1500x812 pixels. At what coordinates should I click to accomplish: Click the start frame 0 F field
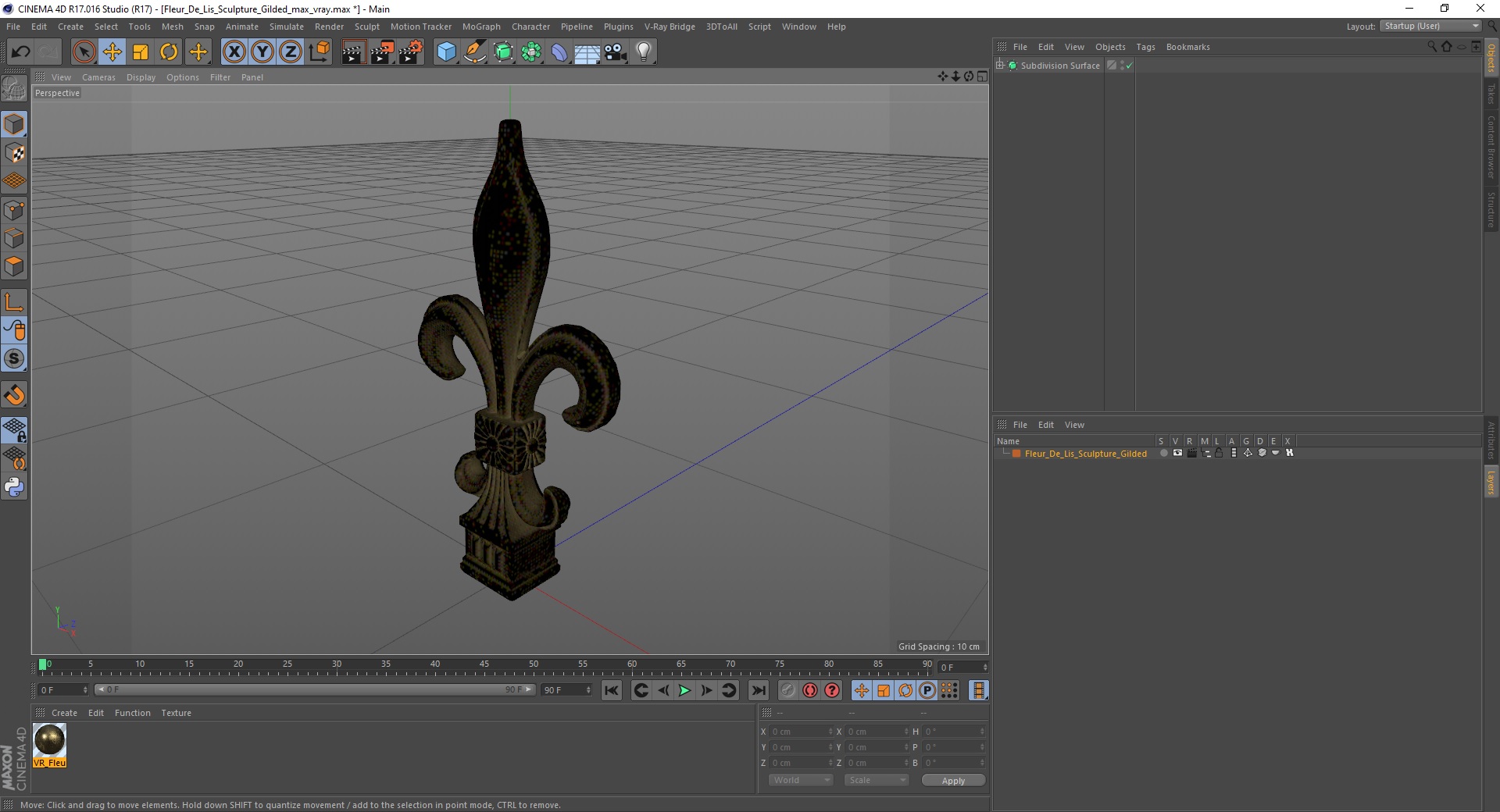[63, 690]
